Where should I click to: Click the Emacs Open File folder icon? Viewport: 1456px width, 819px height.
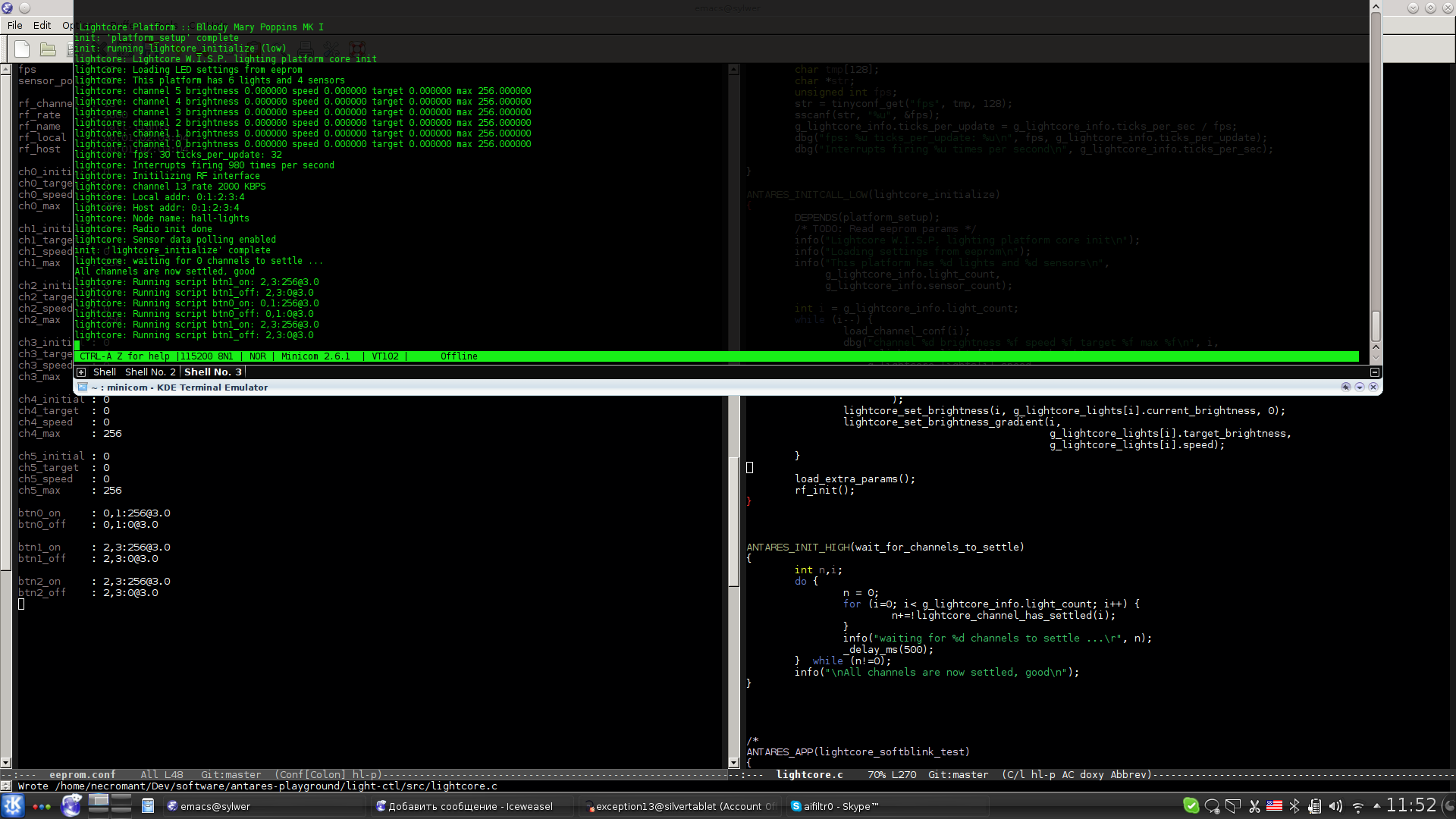click(48, 49)
